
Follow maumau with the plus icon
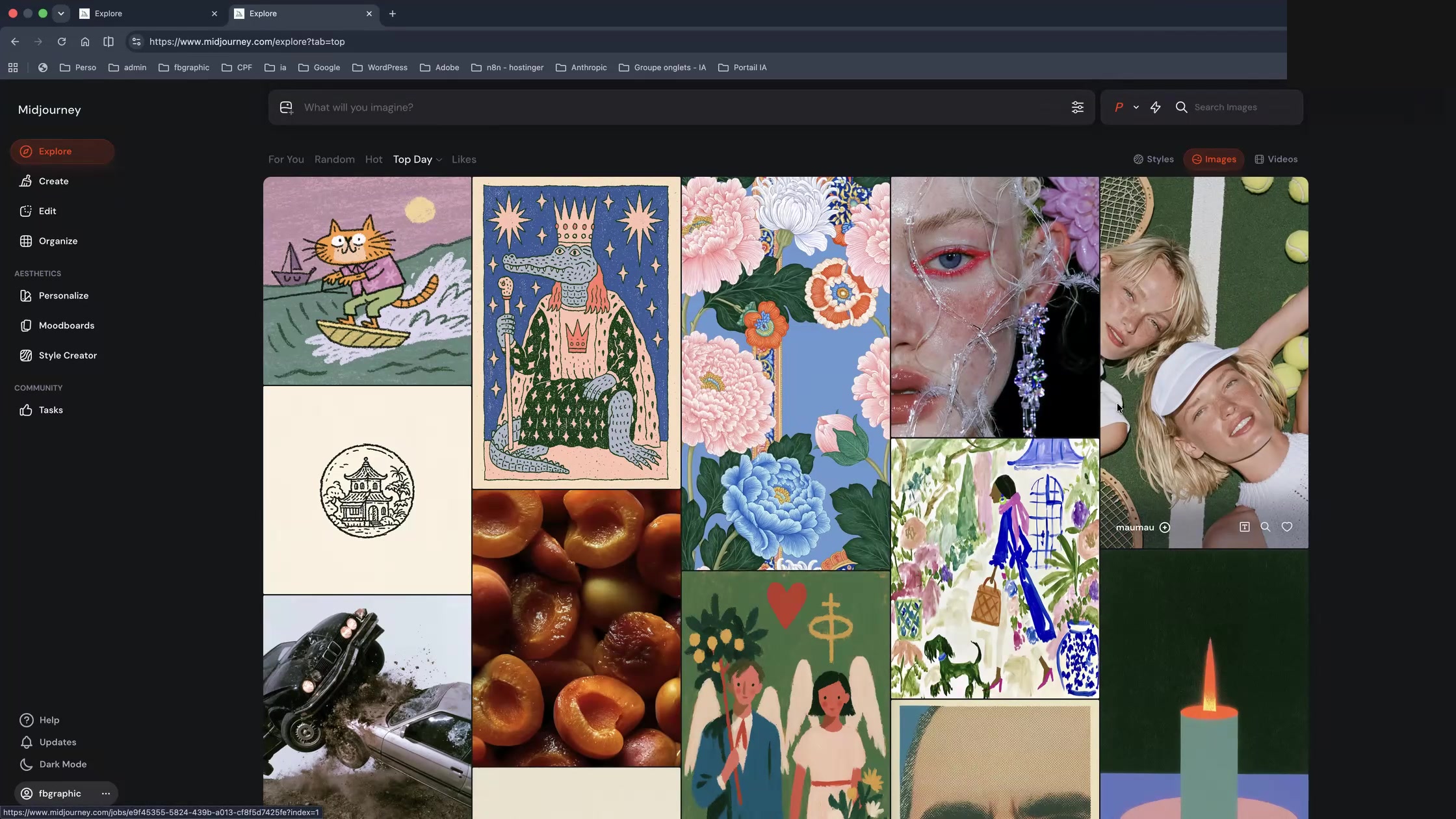[1165, 528]
